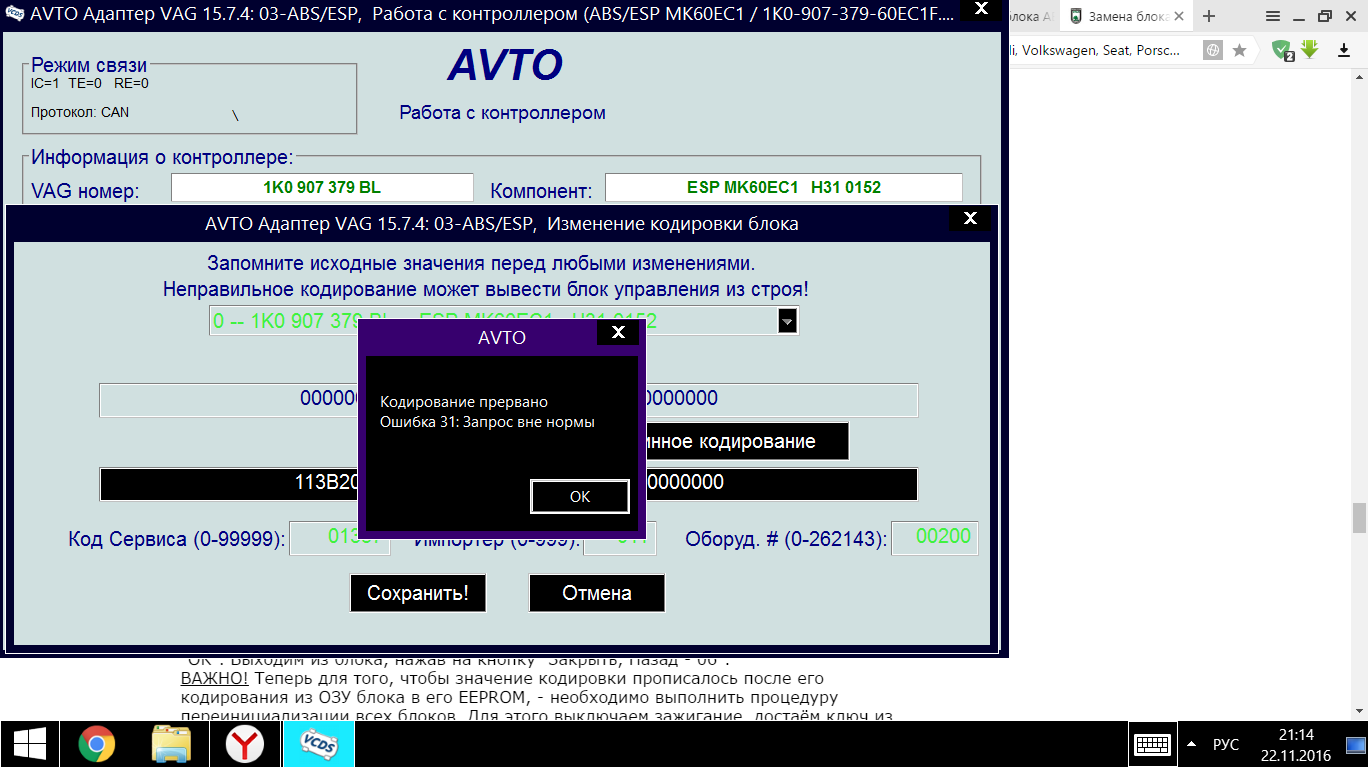Close the AVTO error message box

618,332
